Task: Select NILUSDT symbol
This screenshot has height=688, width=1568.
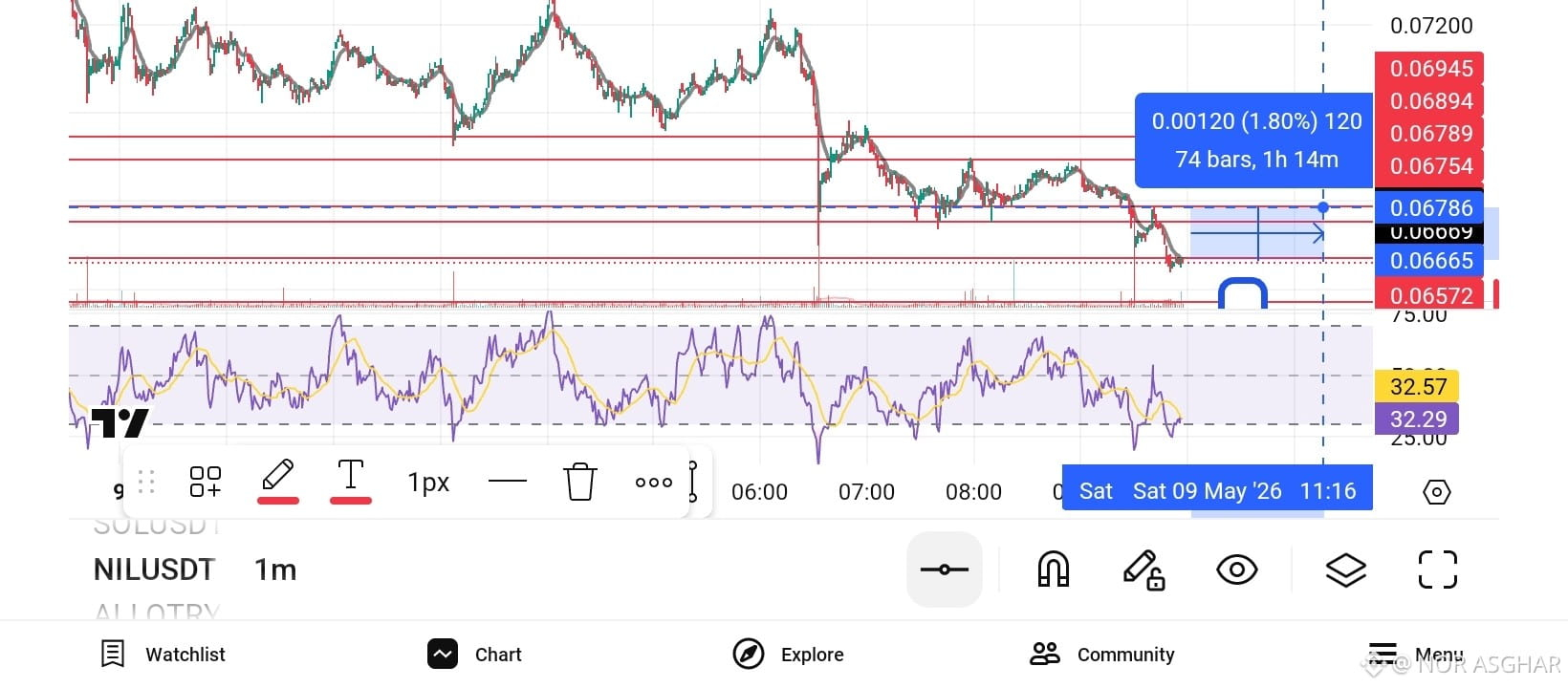Action: tap(154, 570)
